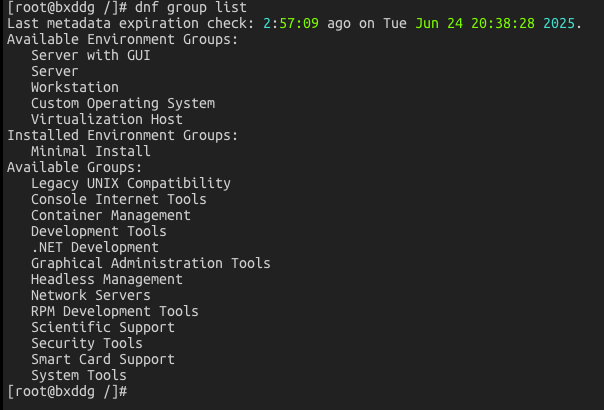Screen dimensions: 604x410
Task: Click on 'Container Management' entry
Action: pos(111,215)
